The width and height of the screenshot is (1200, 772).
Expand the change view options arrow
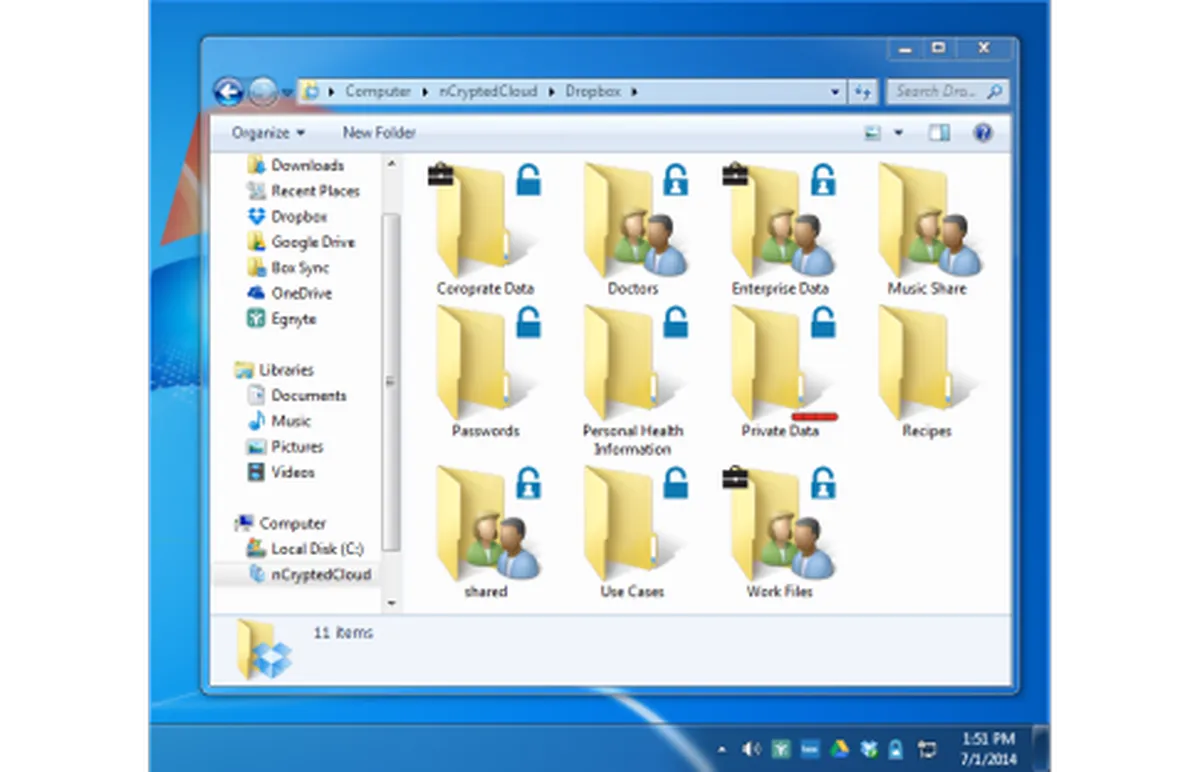pos(898,133)
